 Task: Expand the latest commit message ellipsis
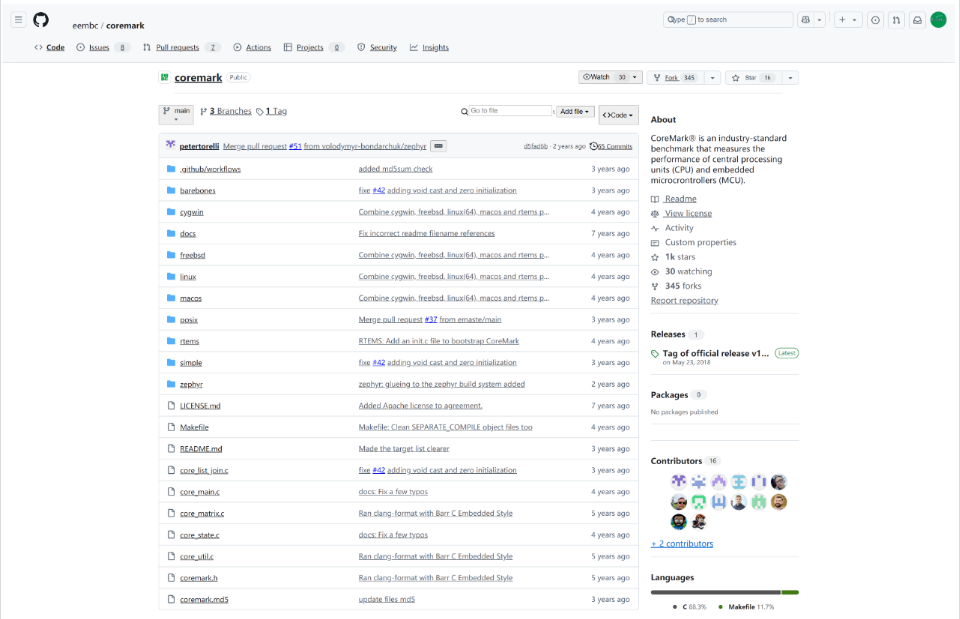[x=438, y=146]
